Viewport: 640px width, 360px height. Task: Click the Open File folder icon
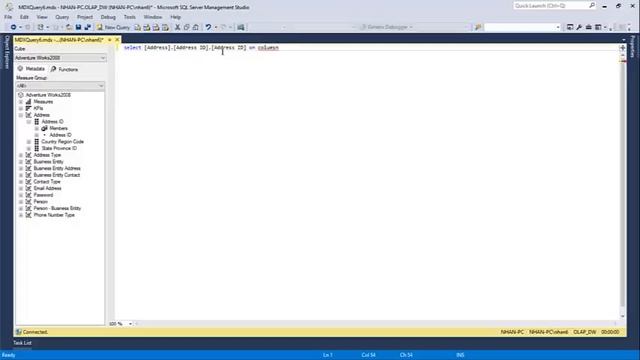[69, 27]
